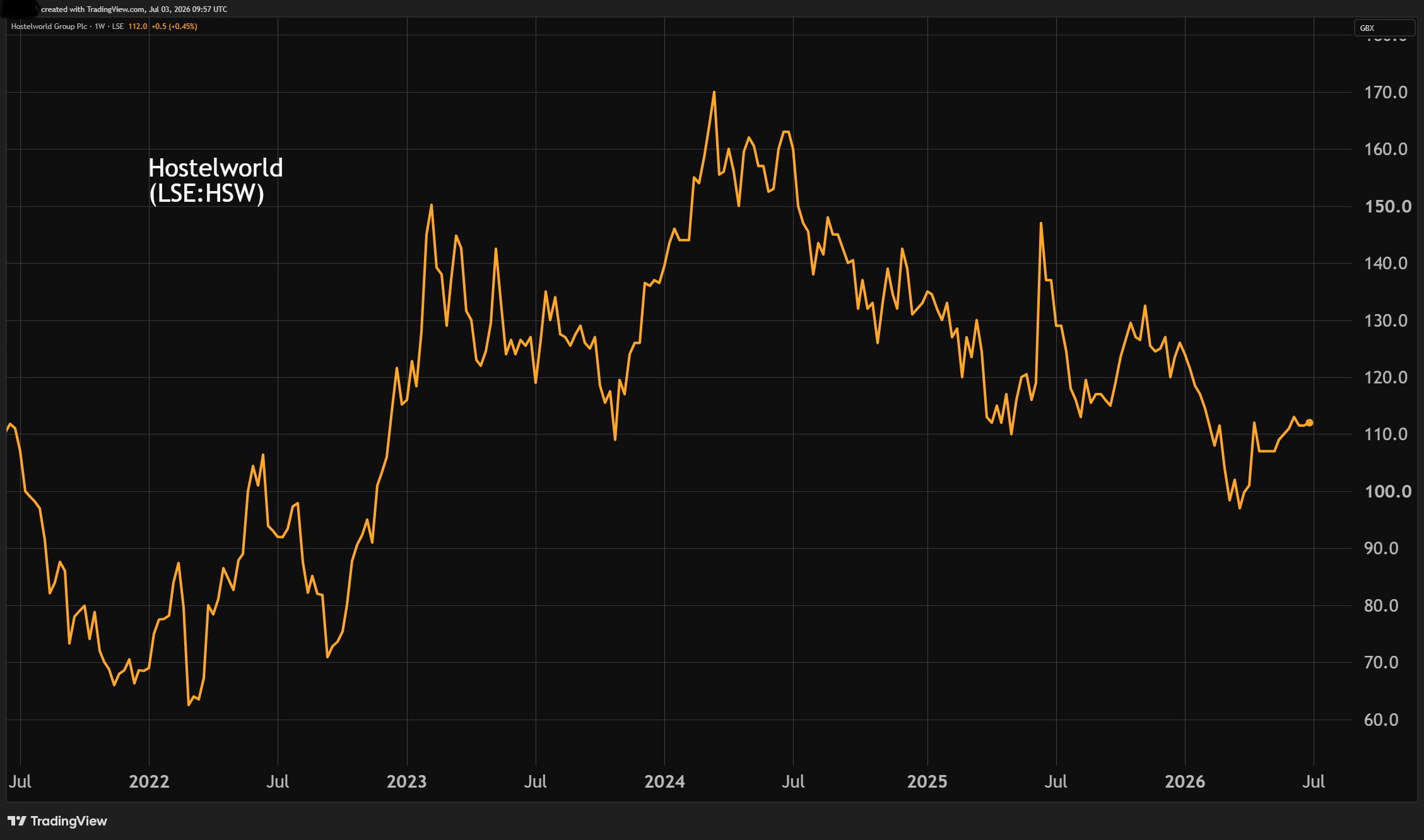The height and width of the screenshot is (840, 1424).
Task: Click the 2026 label on time axis
Action: 1184,781
